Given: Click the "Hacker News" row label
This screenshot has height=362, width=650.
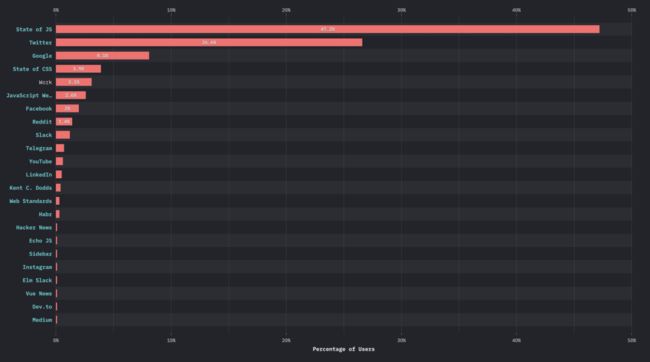Looking at the screenshot, I should click(34, 228).
